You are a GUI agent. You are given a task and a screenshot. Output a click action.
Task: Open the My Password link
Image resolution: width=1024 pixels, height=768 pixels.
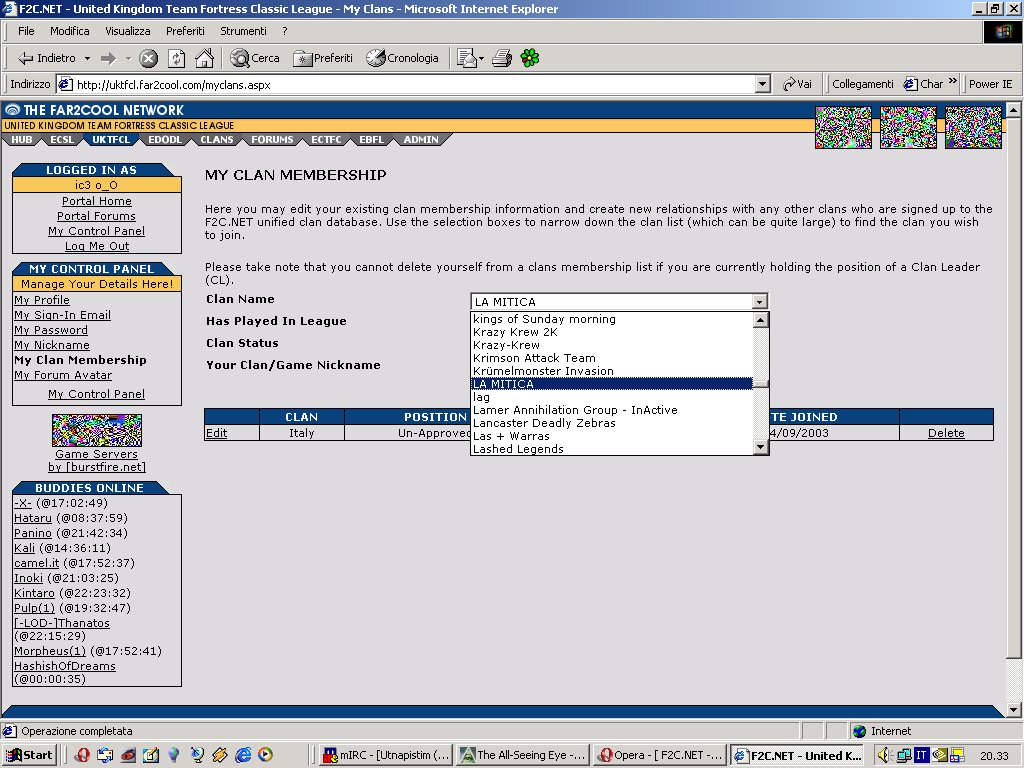tap(51, 330)
